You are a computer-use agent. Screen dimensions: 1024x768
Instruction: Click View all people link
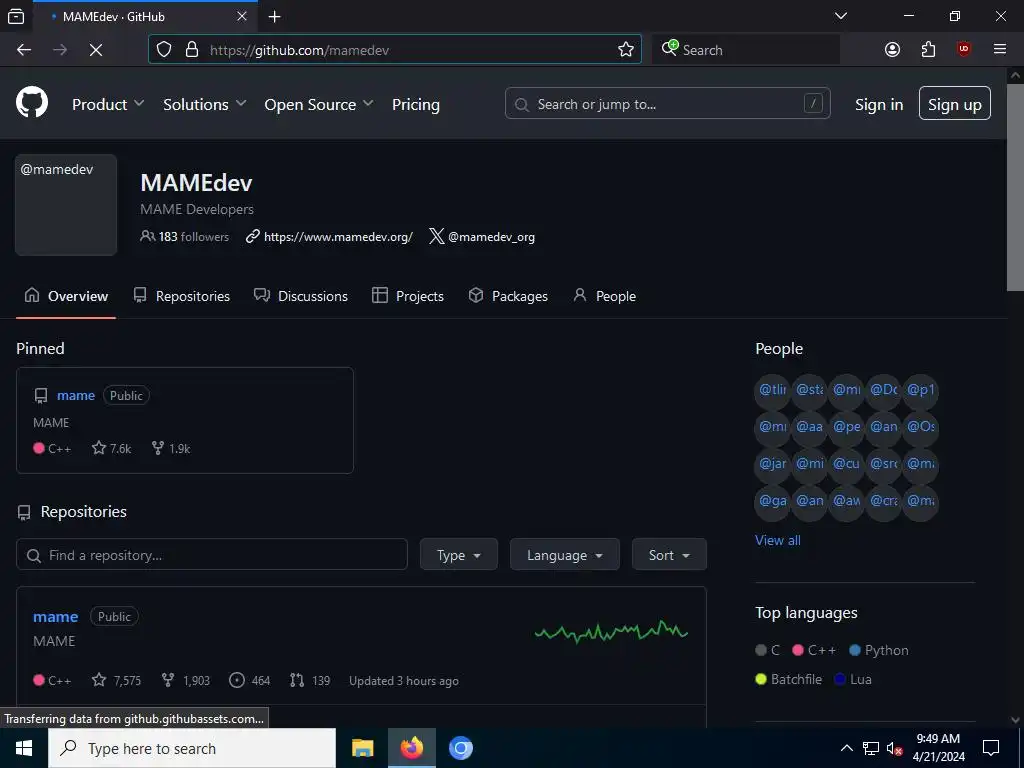[778, 540]
